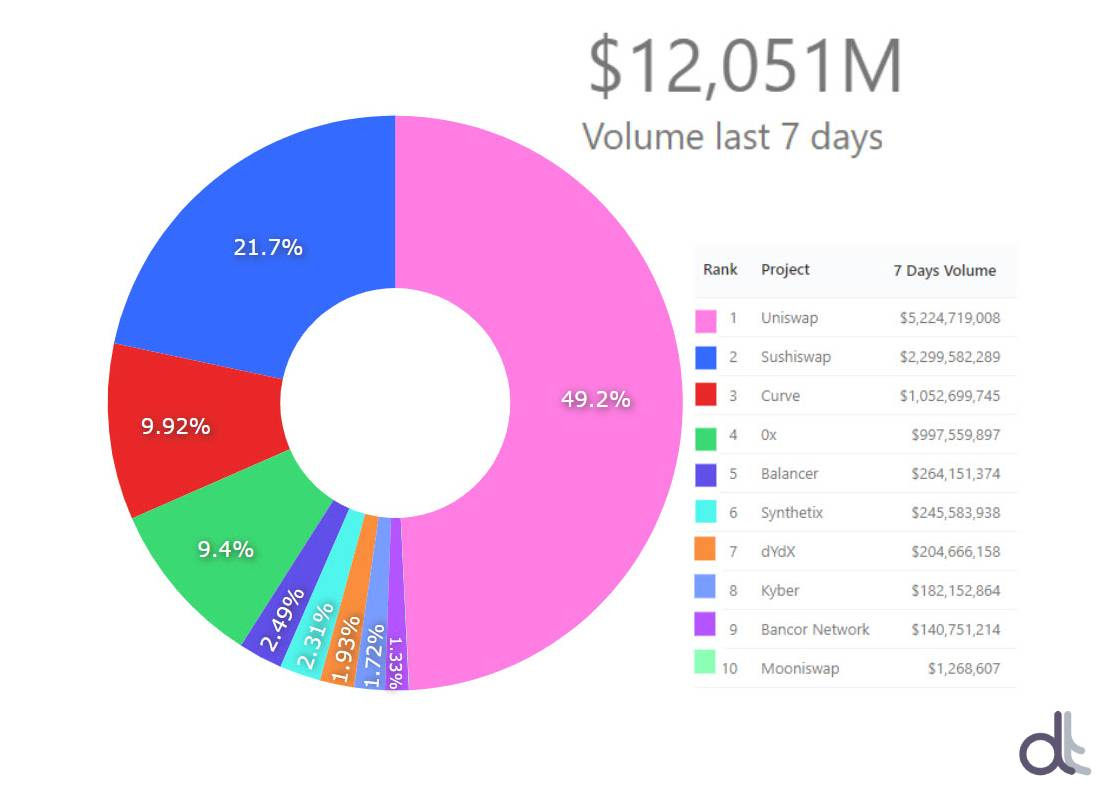The image size is (1100, 800).
Task: Click the cyan Synthetix legend swatch
Action: pos(706,512)
